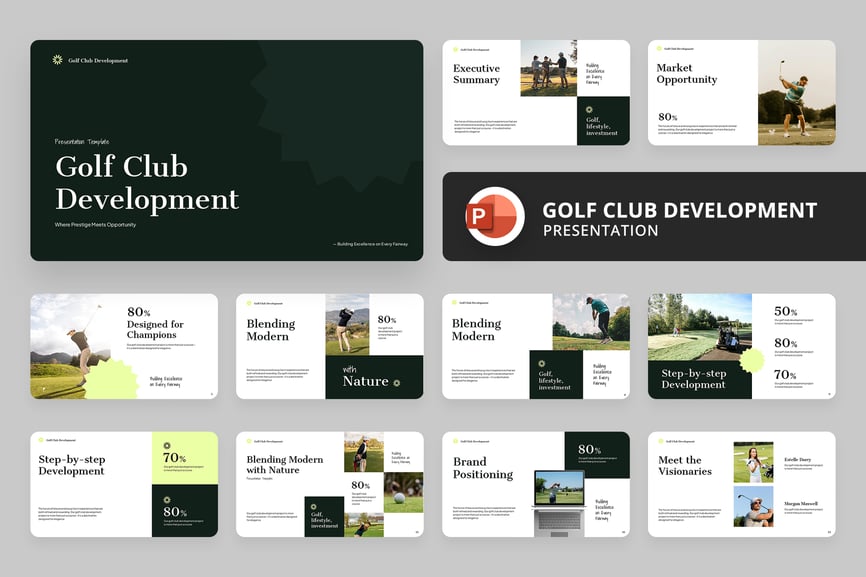This screenshot has height=577, width=866.
Task: Open the Executive Summary slide thumbnail
Action: (x=536, y=92)
